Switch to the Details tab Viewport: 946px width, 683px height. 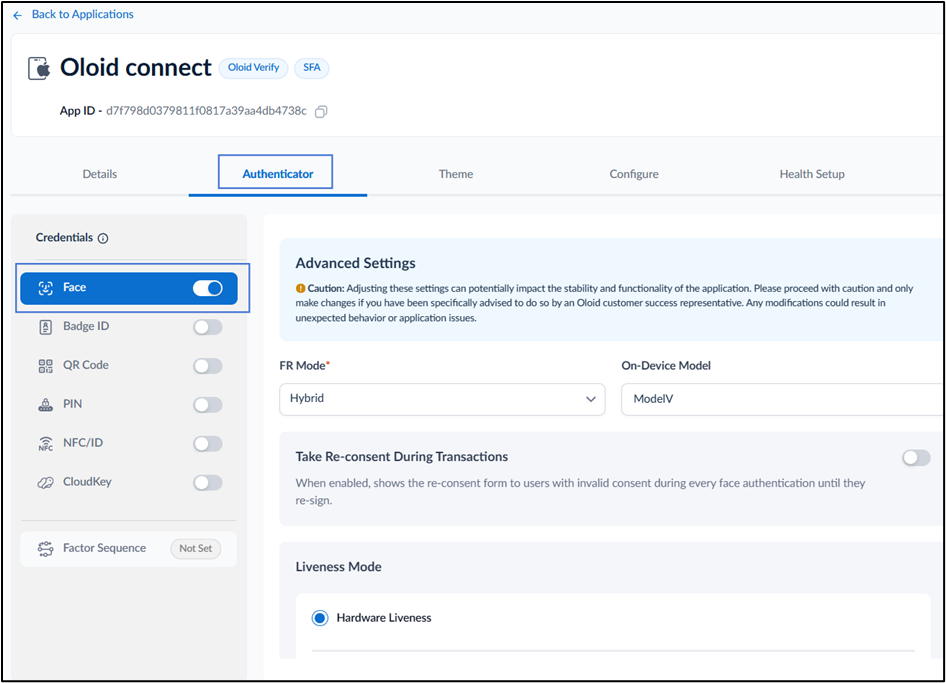100,174
